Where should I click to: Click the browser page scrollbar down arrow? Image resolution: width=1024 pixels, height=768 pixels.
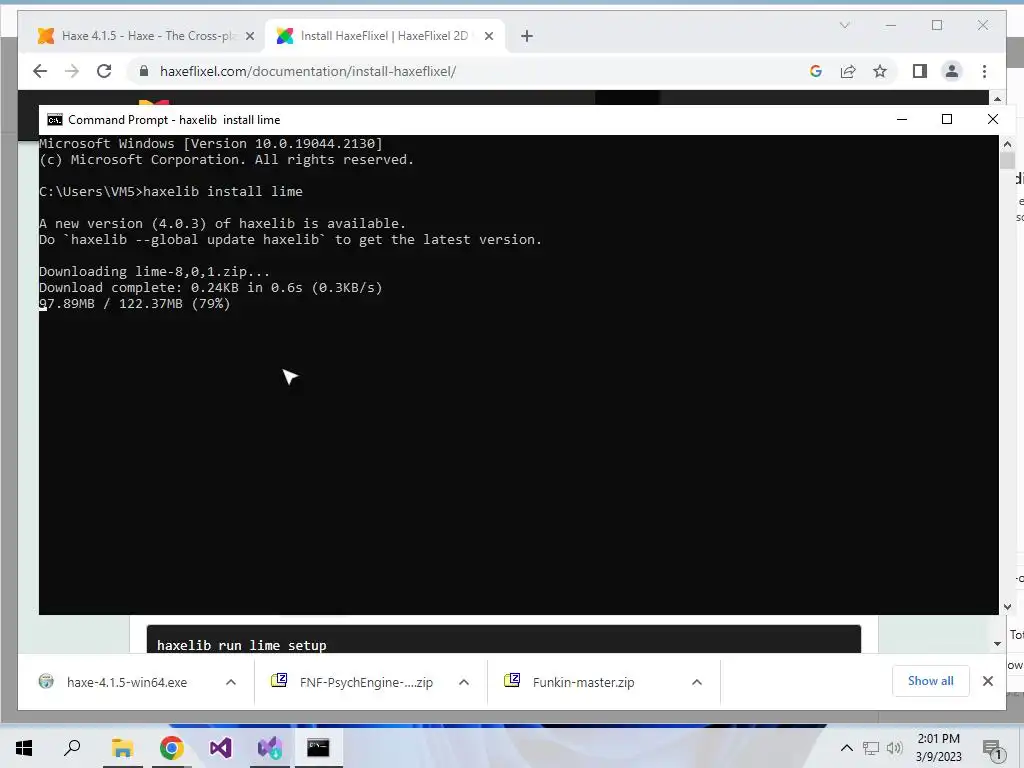[x=997, y=644]
